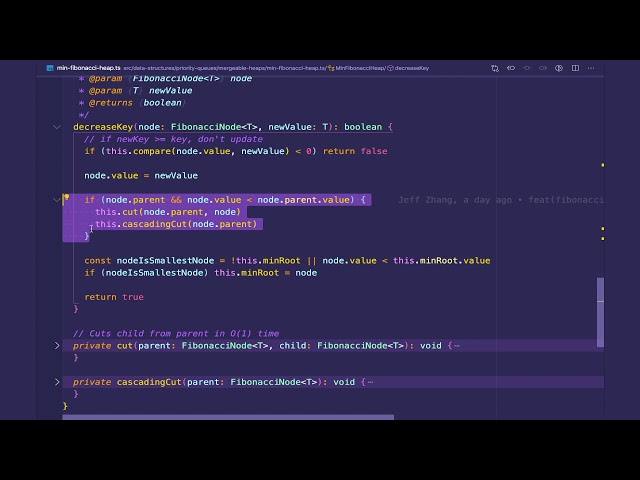Image resolution: width=640 pixels, height=480 pixels.
Task: Click the vertical scrollbar thumb
Action: 600,312
